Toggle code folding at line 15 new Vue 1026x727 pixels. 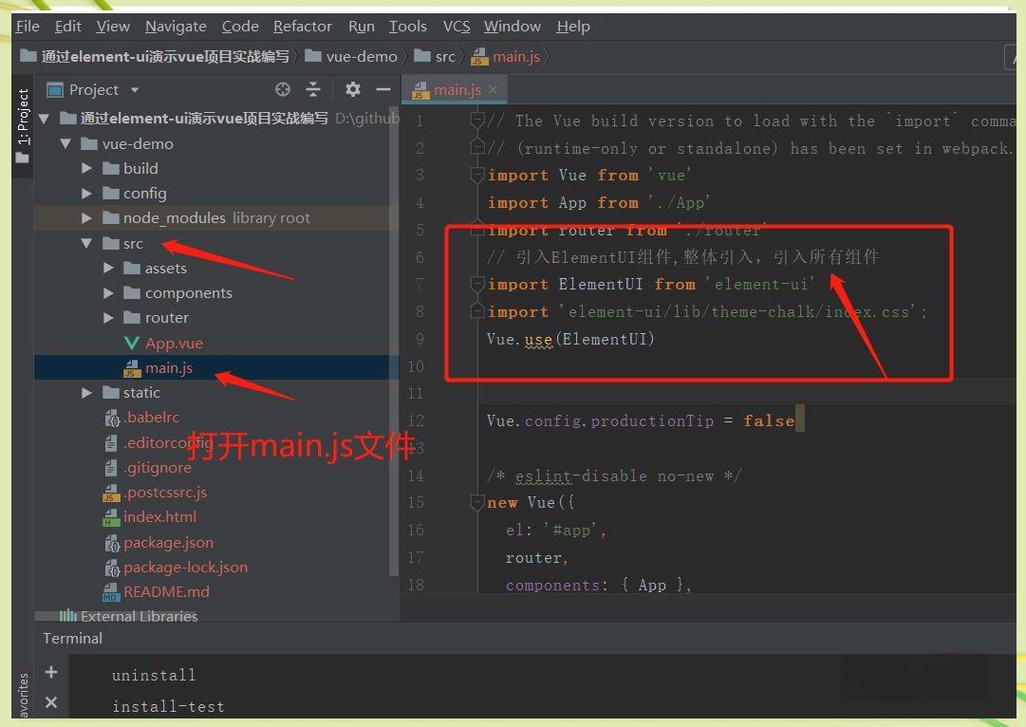(478, 503)
